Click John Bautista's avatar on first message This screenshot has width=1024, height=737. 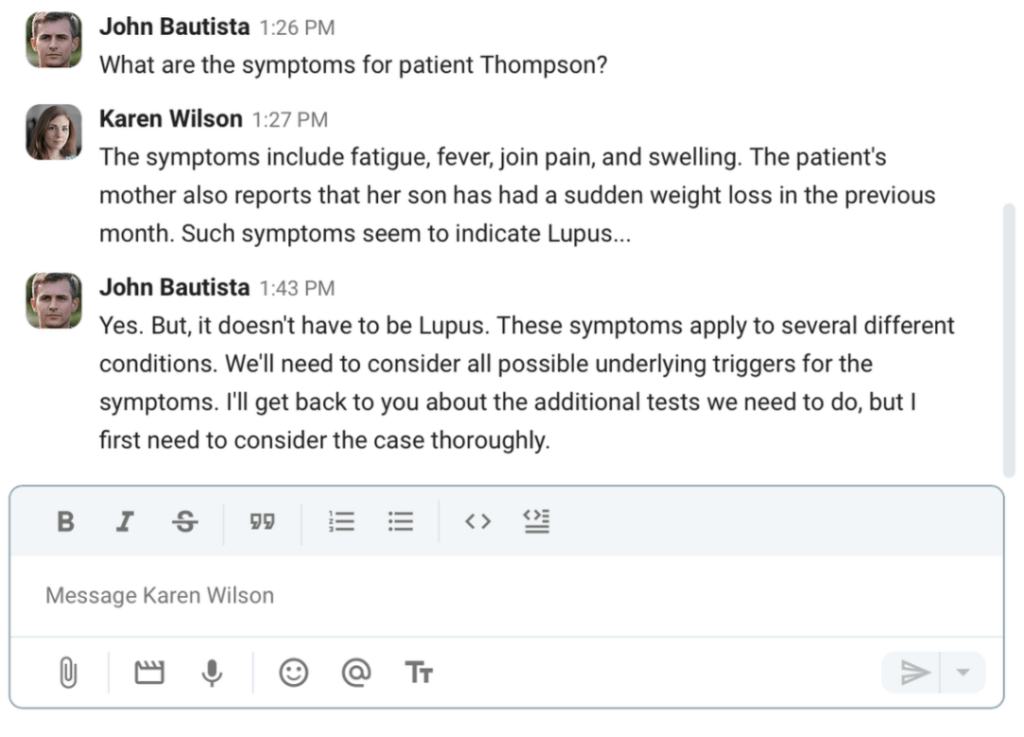pyautogui.click(x=54, y=41)
